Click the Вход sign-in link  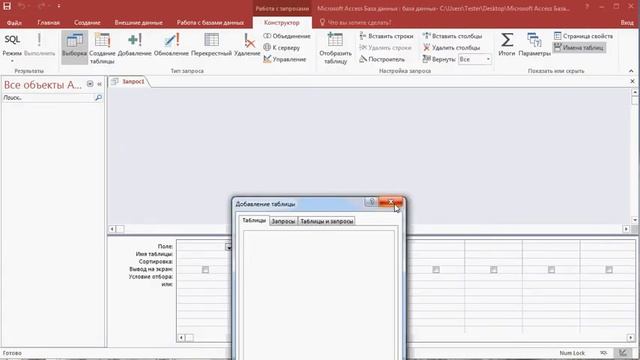pos(627,22)
